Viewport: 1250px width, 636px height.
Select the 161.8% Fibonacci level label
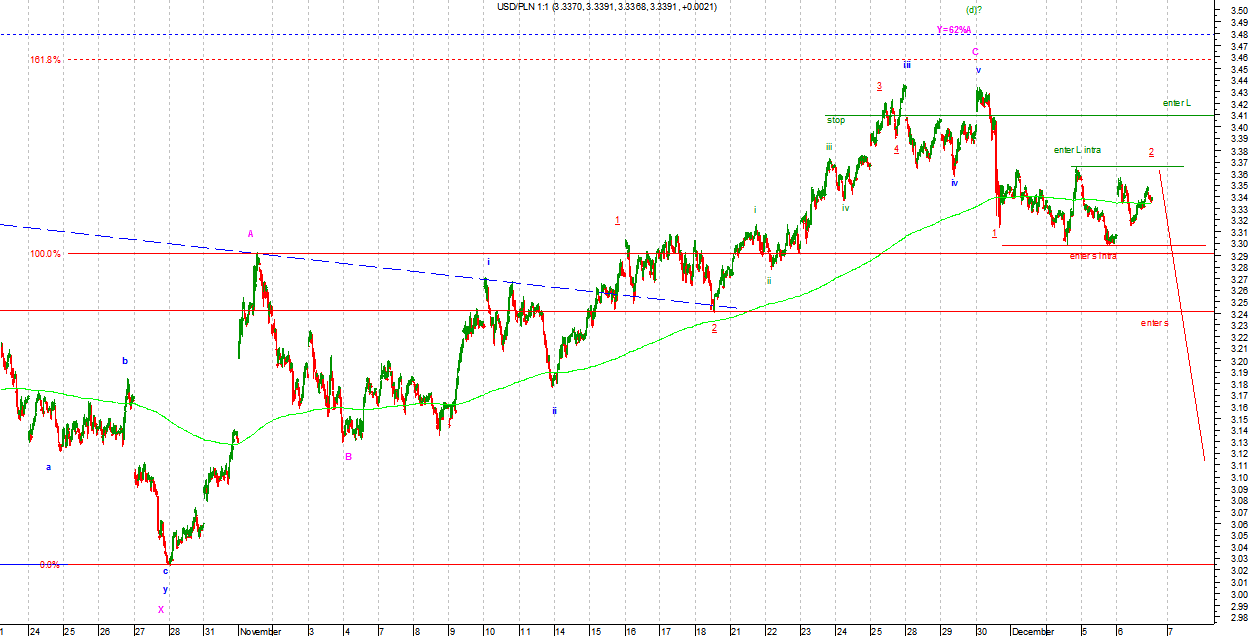(x=45, y=60)
